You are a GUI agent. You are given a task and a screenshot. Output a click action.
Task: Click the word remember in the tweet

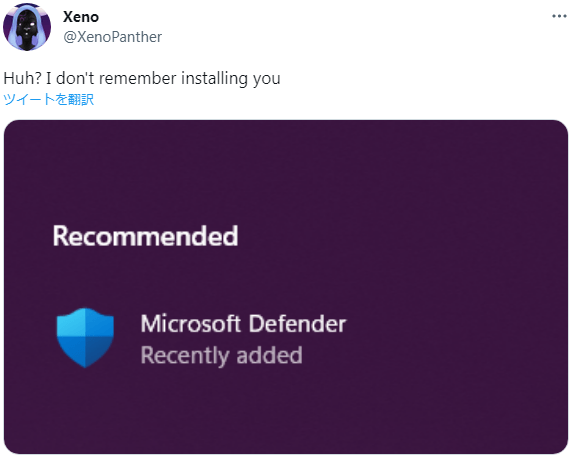(138, 78)
